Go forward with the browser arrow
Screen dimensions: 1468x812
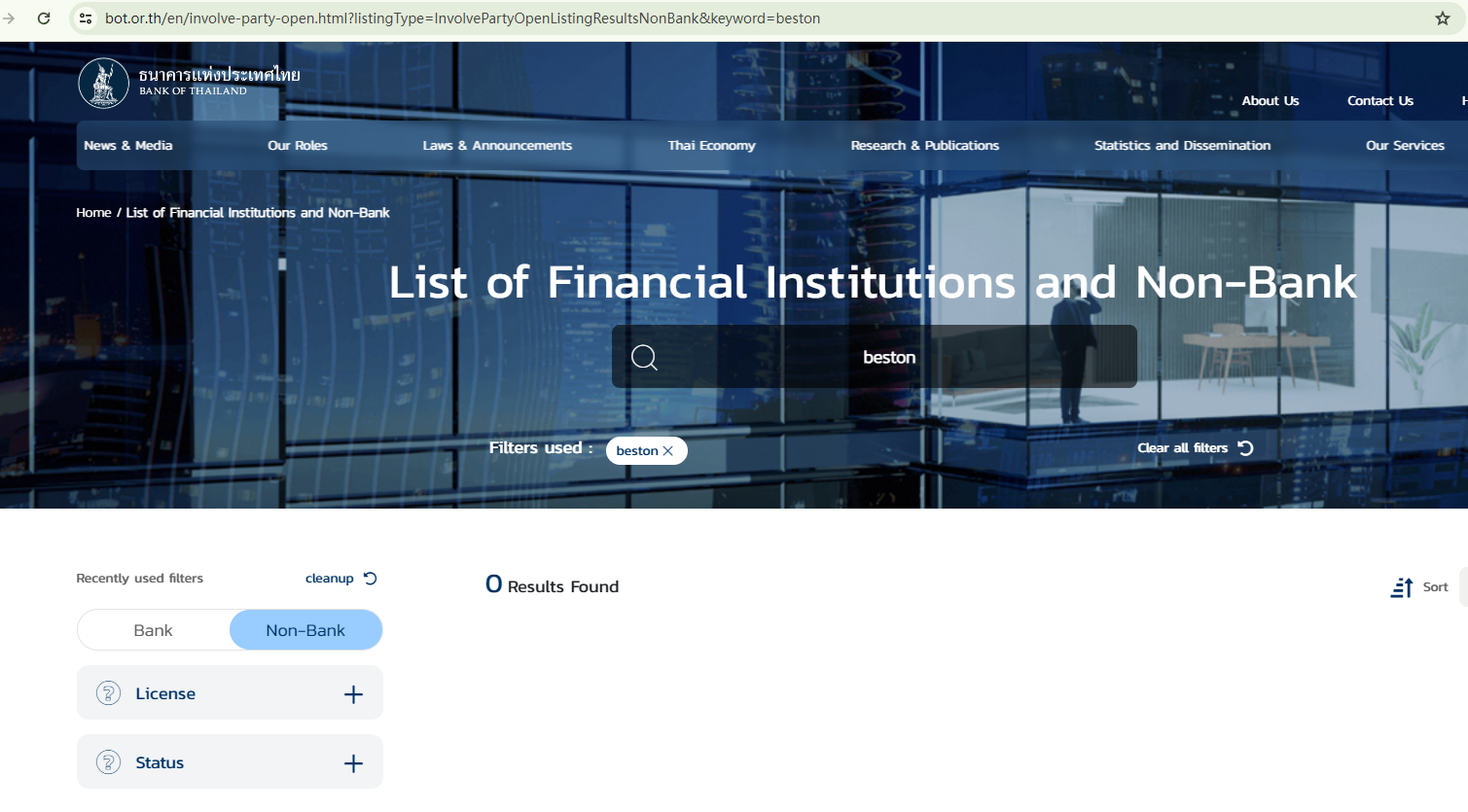[x=10, y=18]
